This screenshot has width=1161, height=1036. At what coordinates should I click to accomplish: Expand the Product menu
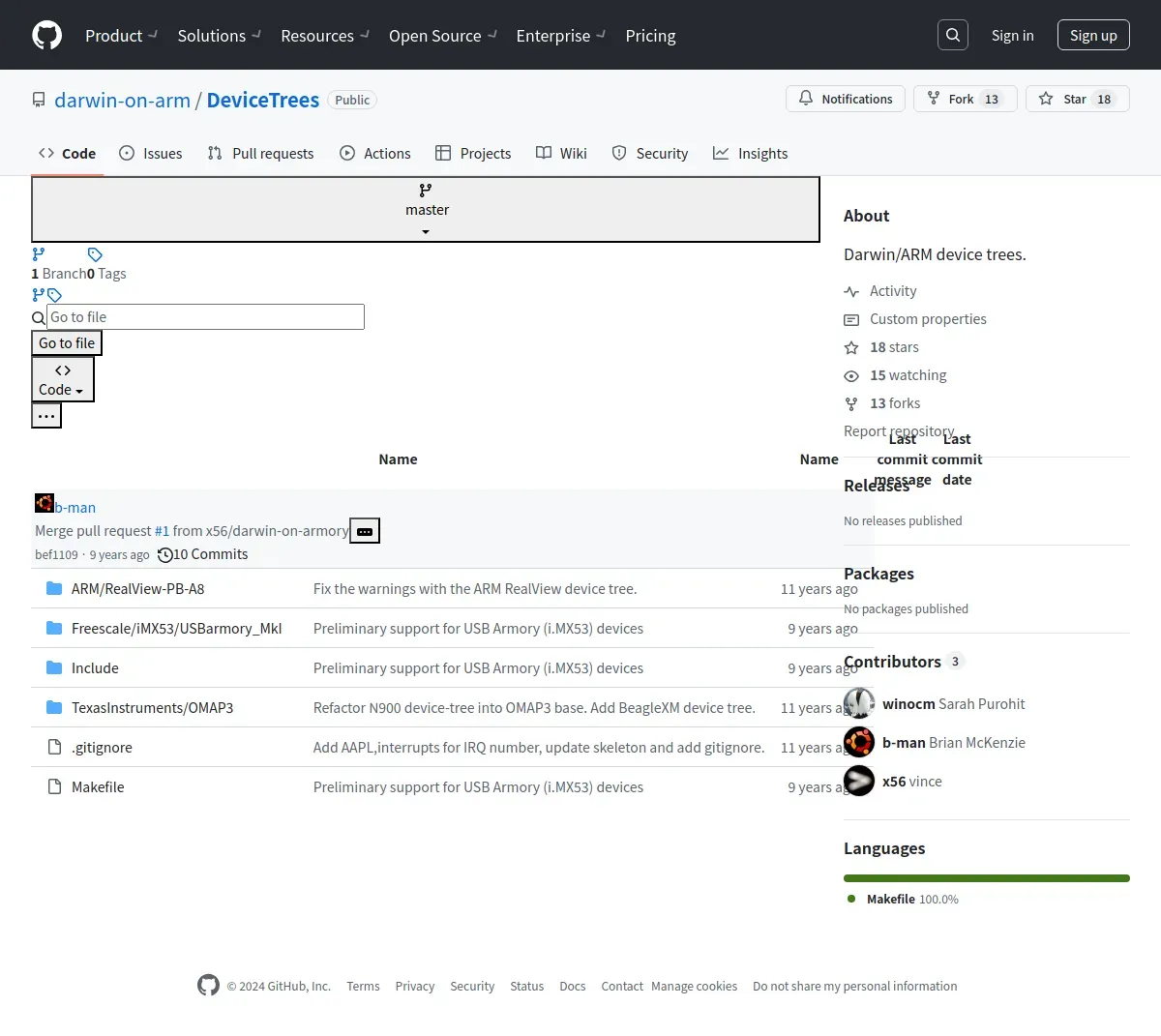click(121, 35)
